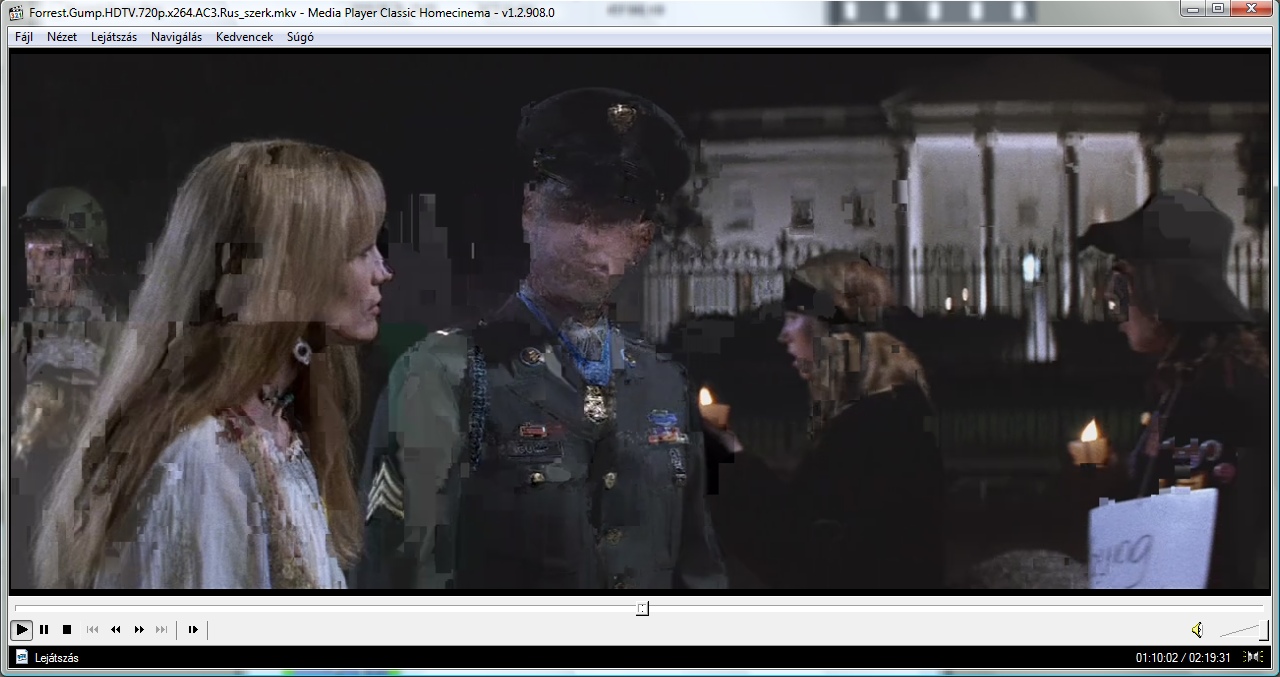Click the application icon in the title bar
The image size is (1280, 677).
tap(16, 12)
